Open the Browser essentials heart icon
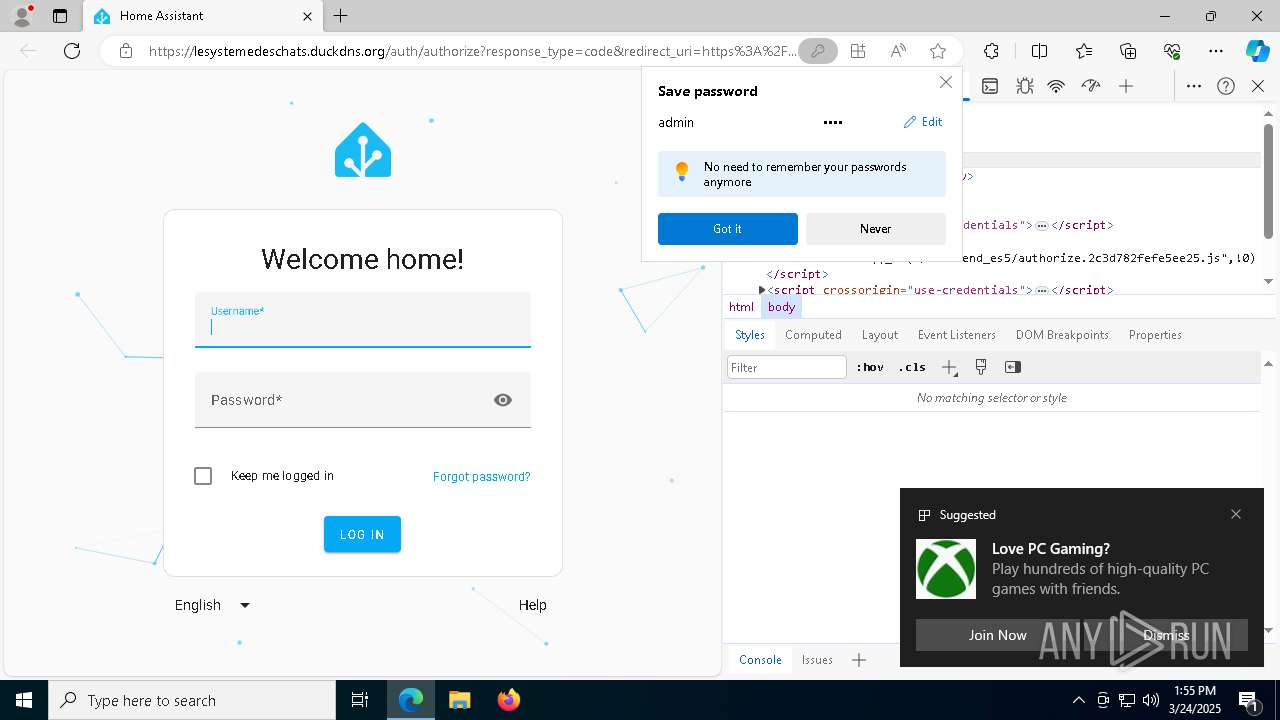Image resolution: width=1280 pixels, height=720 pixels. point(1172,51)
